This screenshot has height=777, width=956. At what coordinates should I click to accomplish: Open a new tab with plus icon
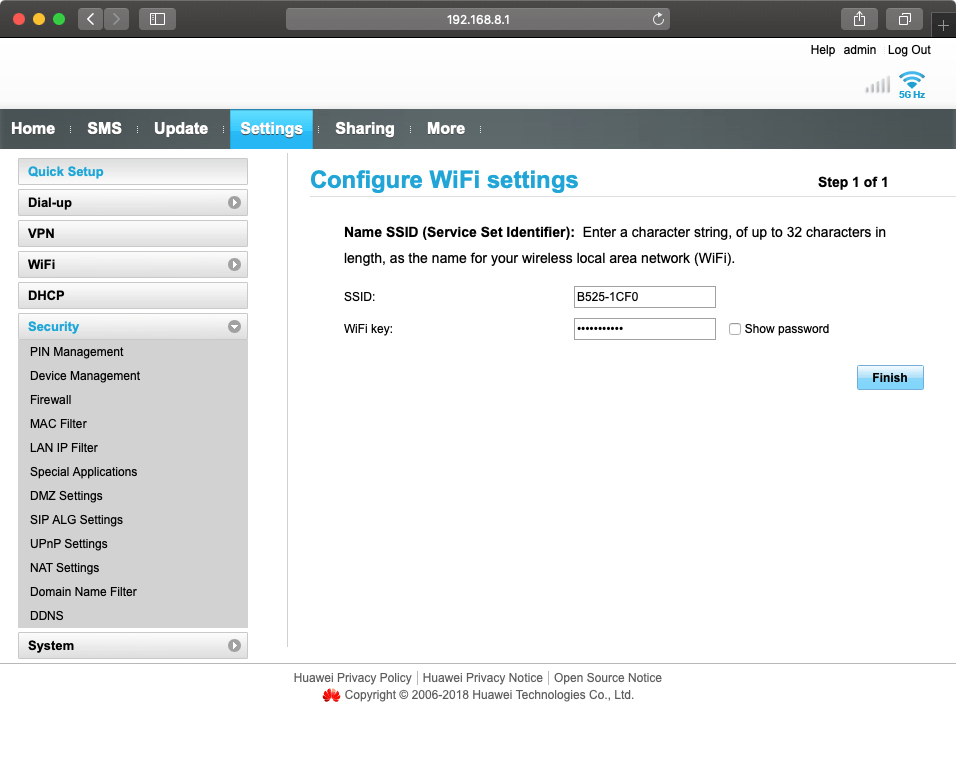942,26
